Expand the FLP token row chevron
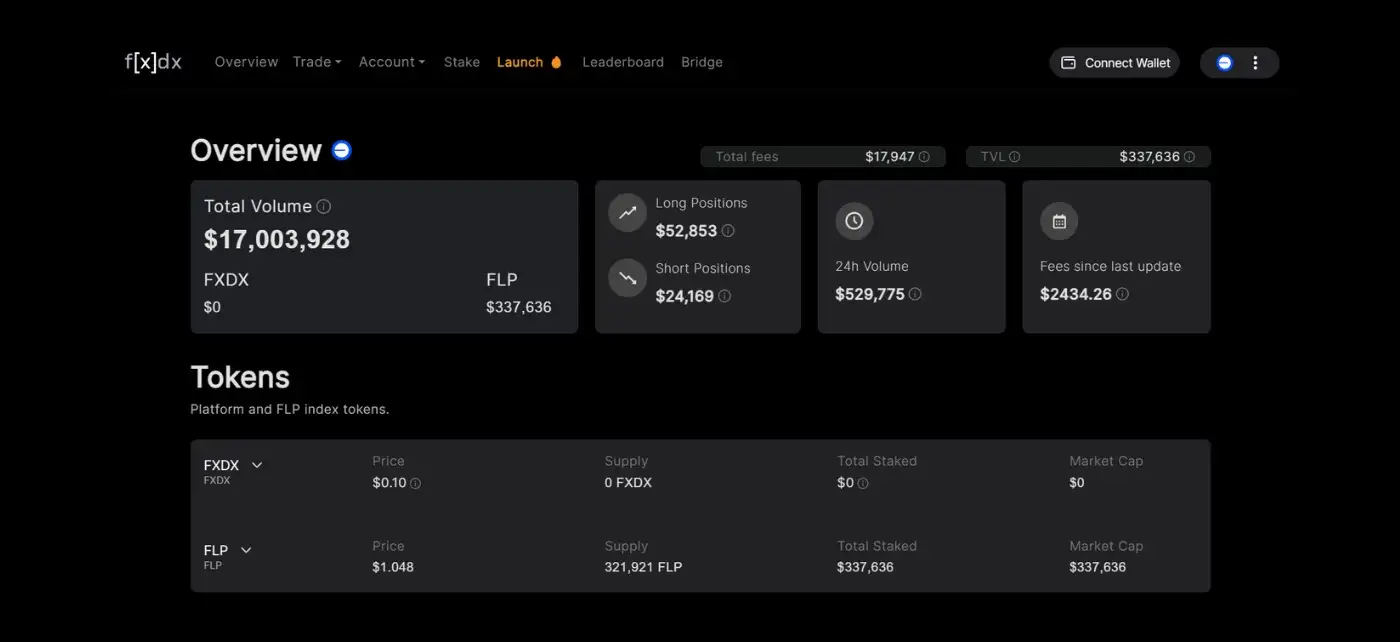The image size is (1400, 642). 246,550
